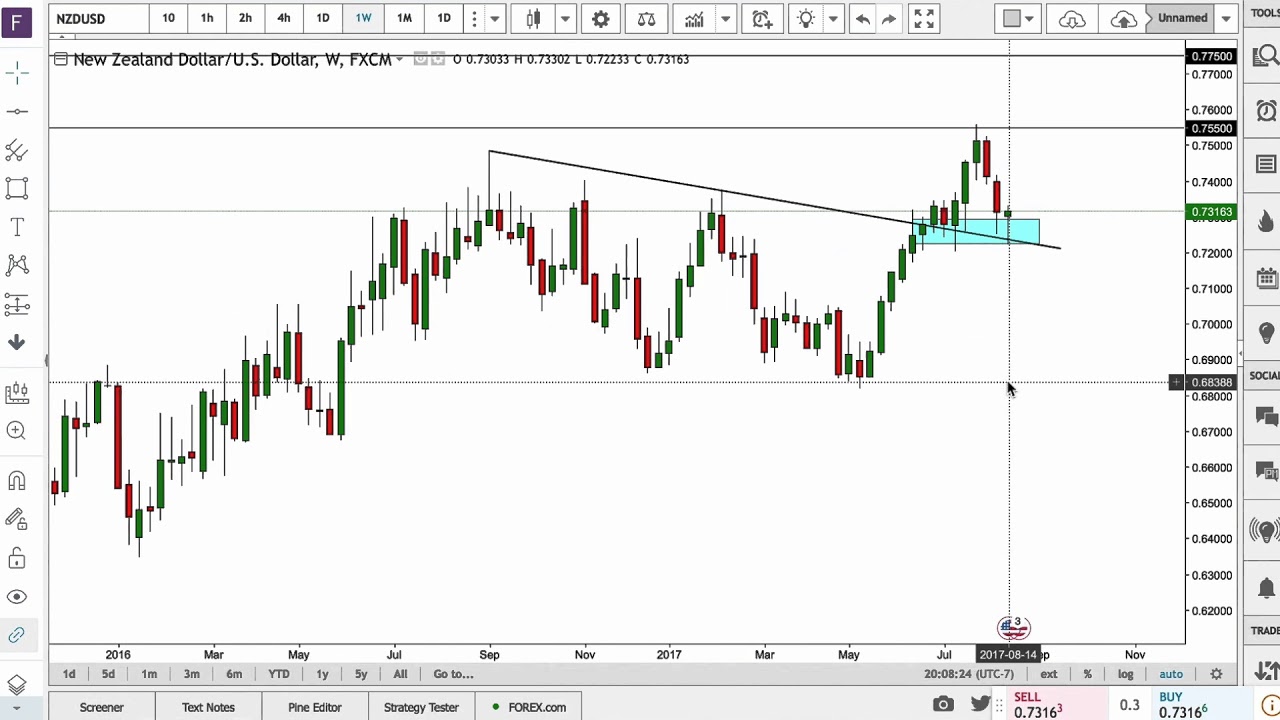The height and width of the screenshot is (720, 1280).
Task: Click the SELL 0.7316 button
Action: [1055, 705]
